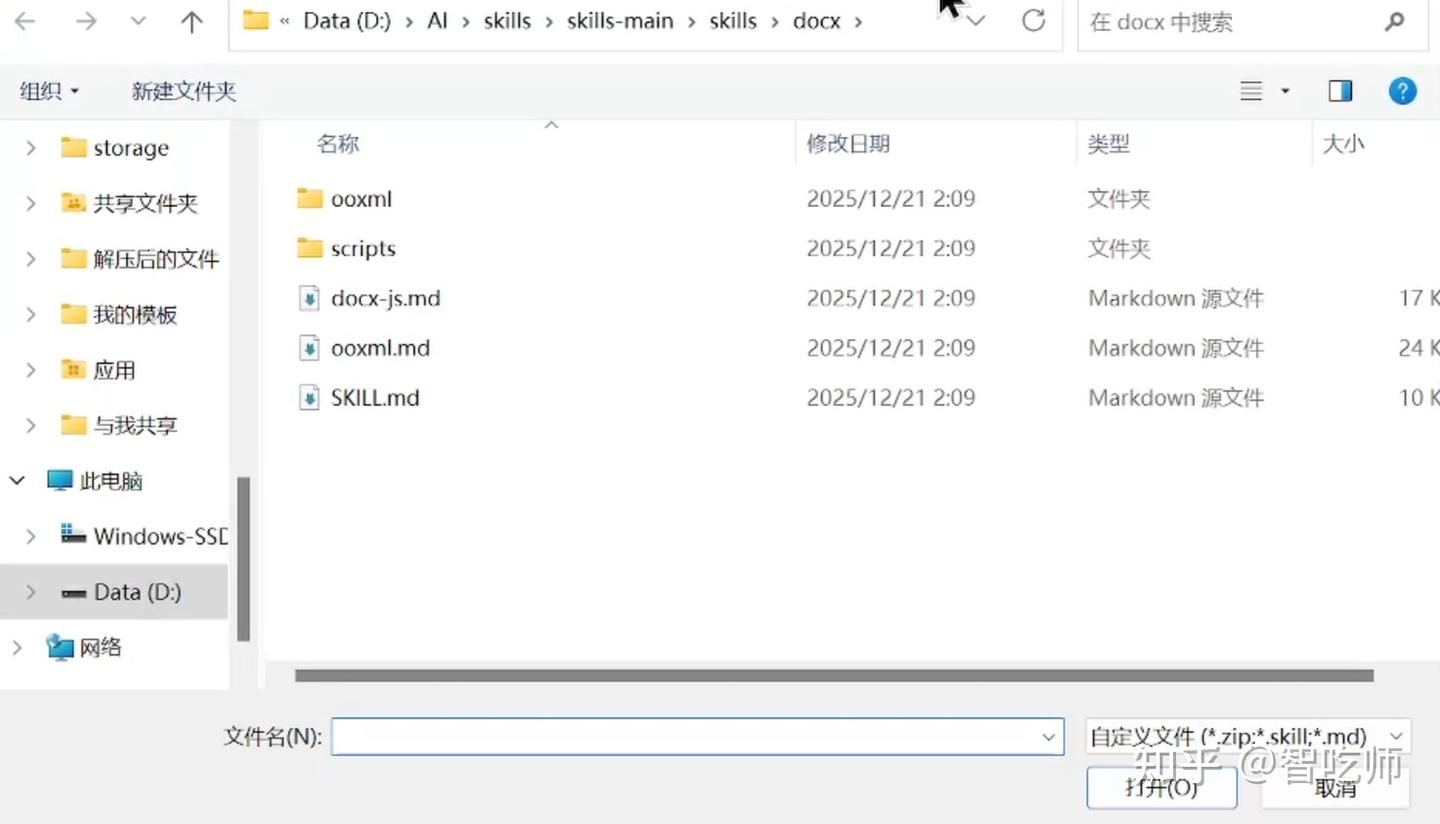Select AI in address breadcrumb

click(x=437, y=21)
